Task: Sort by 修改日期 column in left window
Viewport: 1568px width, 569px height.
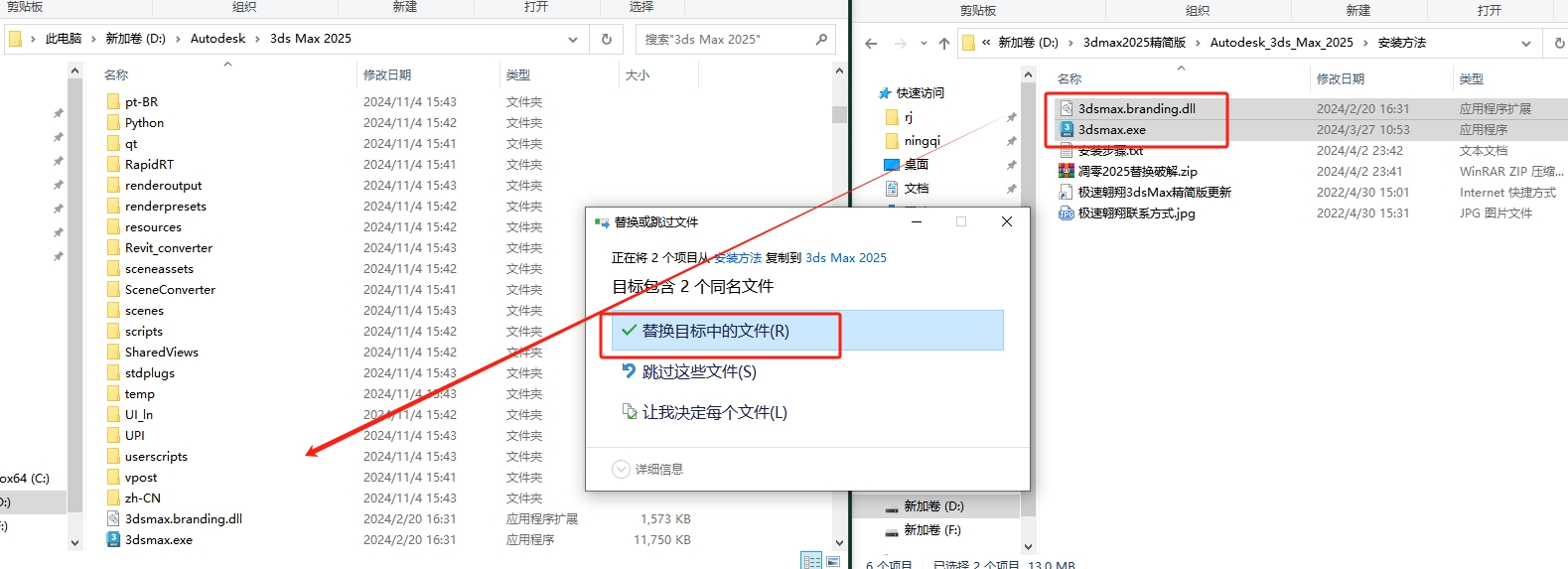Action: pos(387,74)
